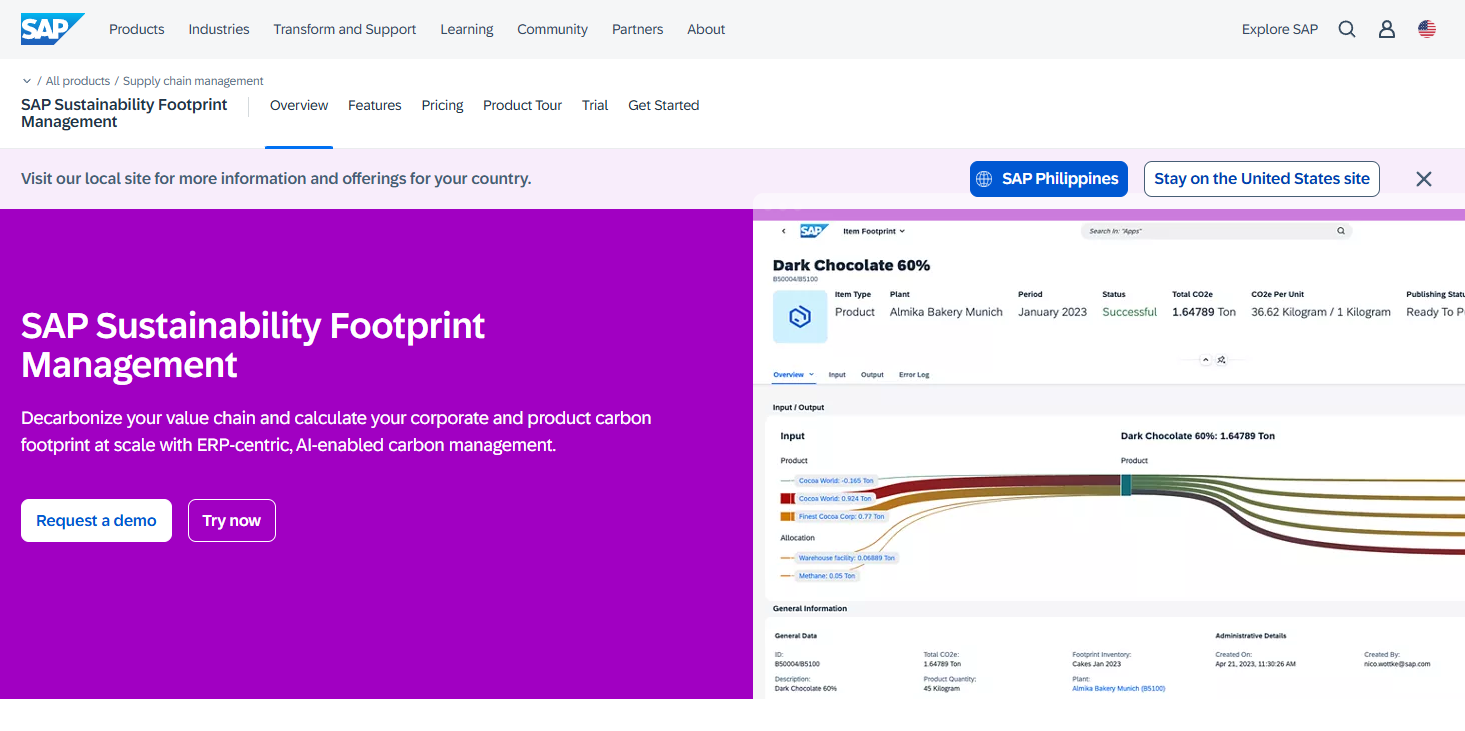
Task: Click the Successful status text
Action: [x=1130, y=312]
